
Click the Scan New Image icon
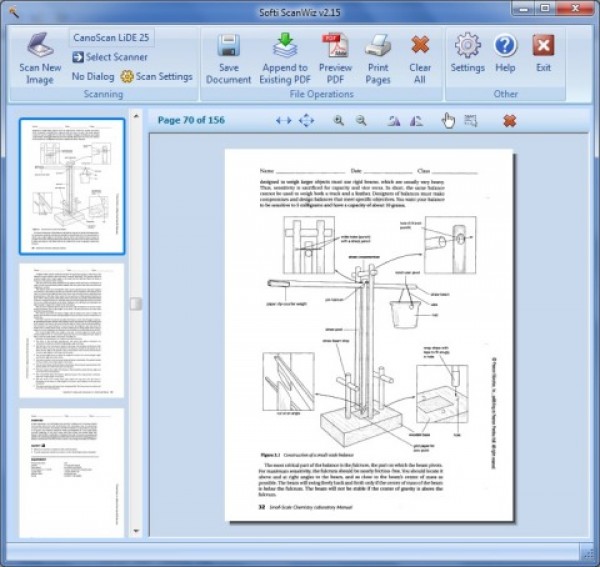[40, 44]
